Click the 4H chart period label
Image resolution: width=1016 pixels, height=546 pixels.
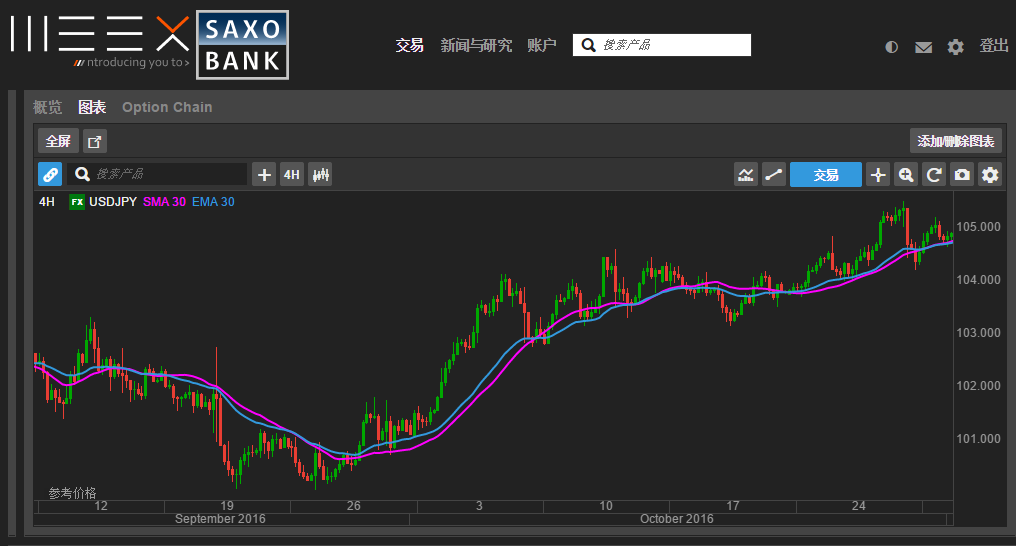point(47,201)
